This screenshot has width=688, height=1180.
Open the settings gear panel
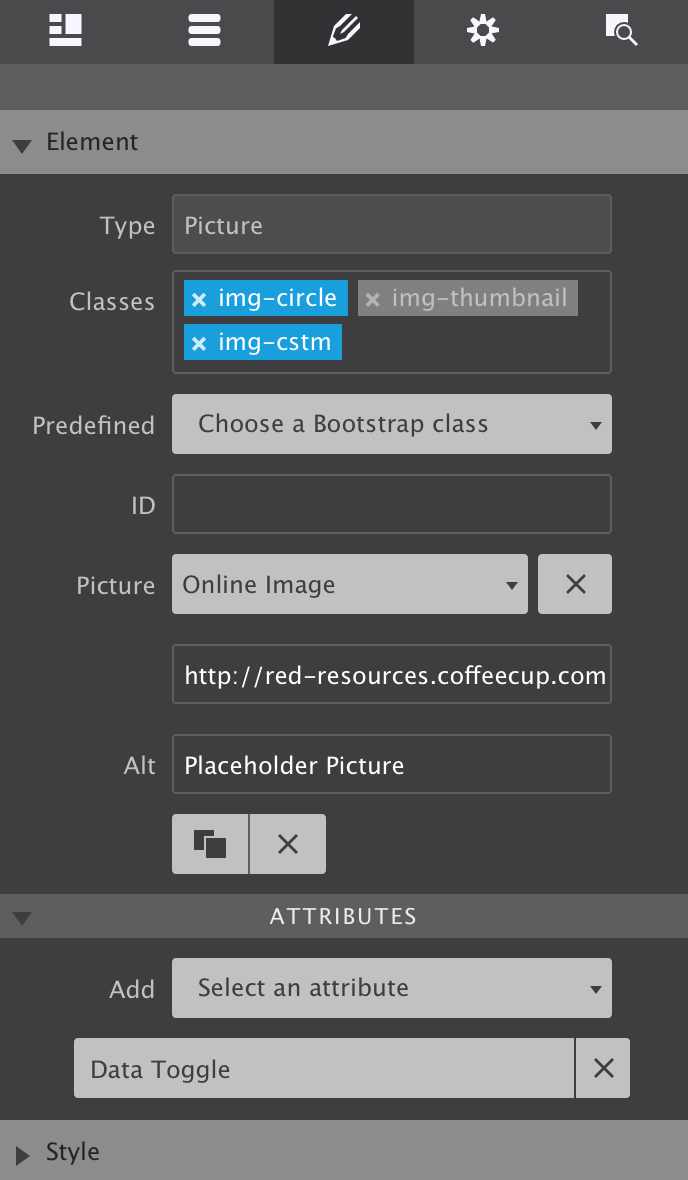pyautogui.click(x=482, y=31)
